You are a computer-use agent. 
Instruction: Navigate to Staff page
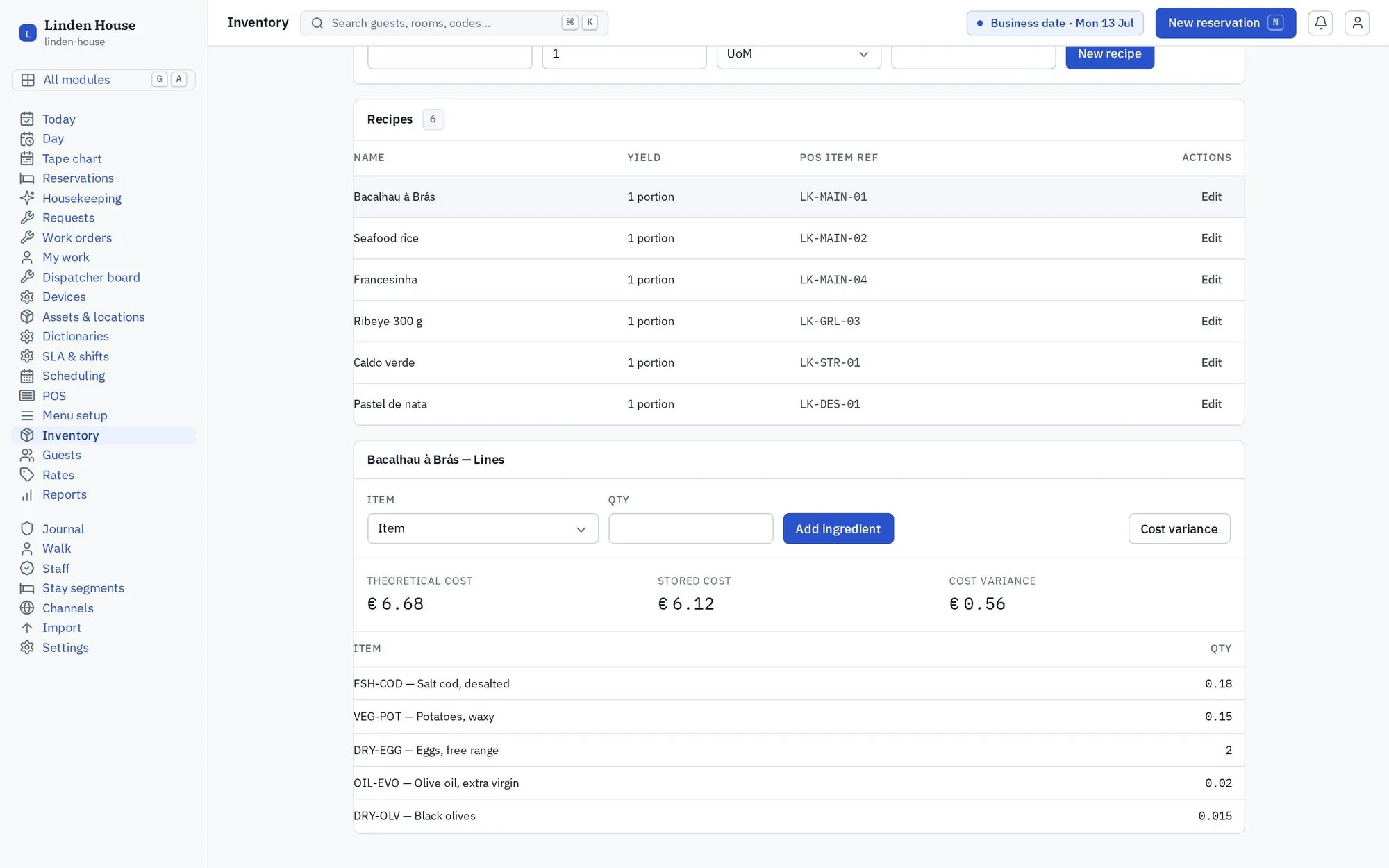tap(103, 569)
